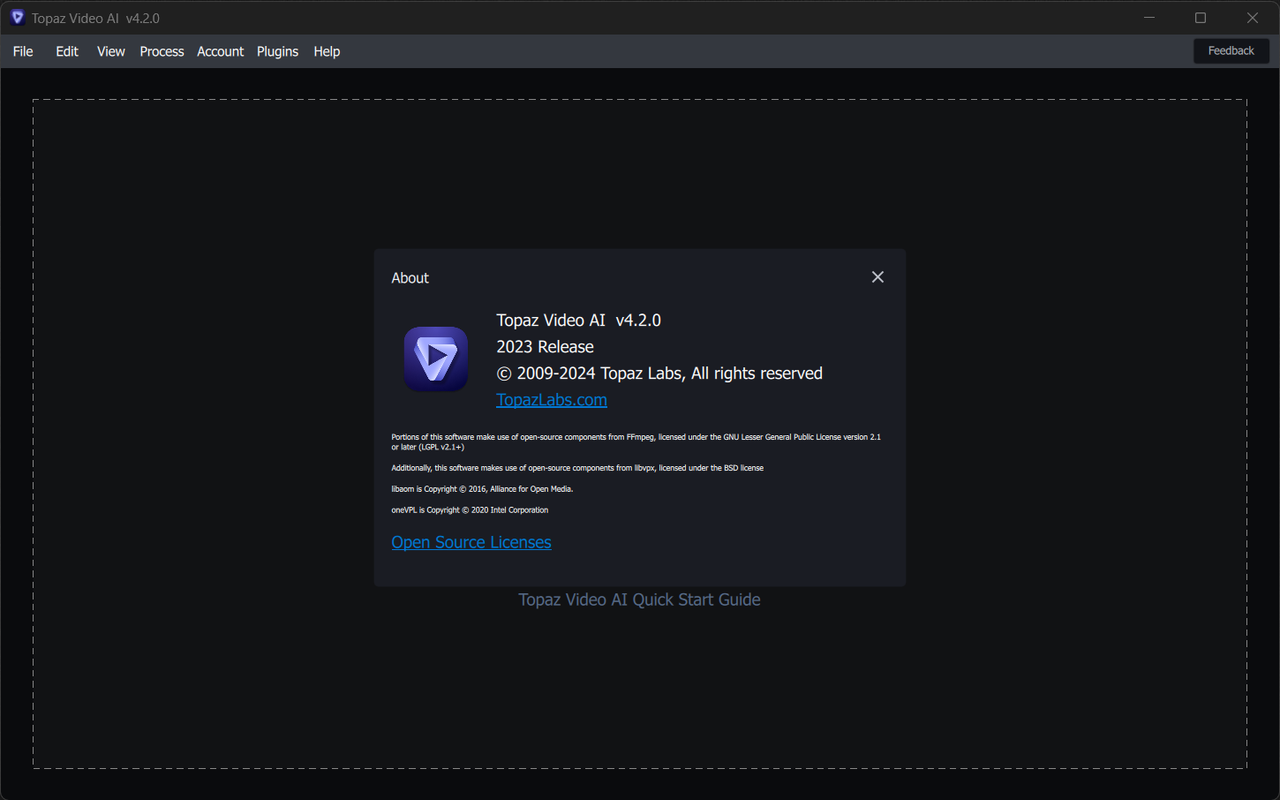Open the Plugins menu

[x=278, y=51]
